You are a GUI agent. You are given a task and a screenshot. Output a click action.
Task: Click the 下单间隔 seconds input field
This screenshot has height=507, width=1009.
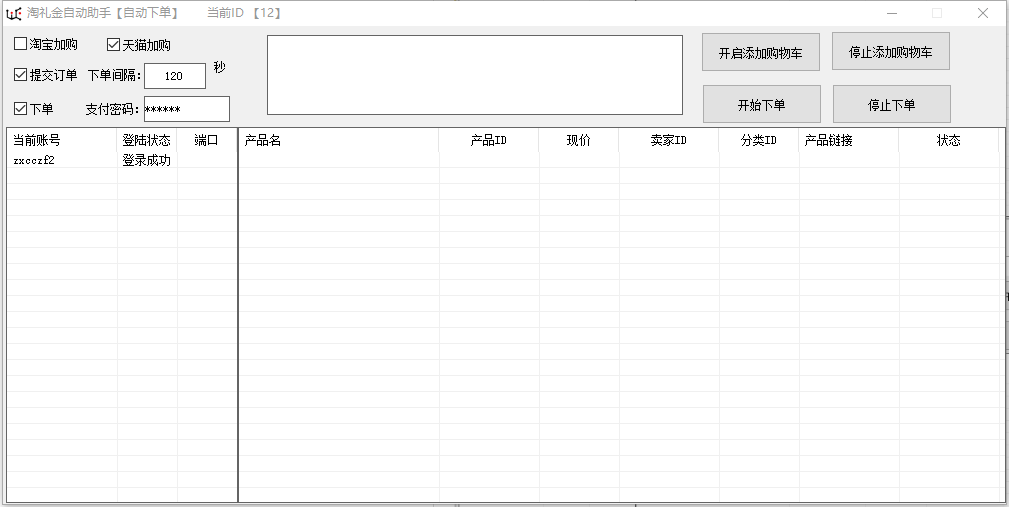pyautogui.click(x=175, y=76)
